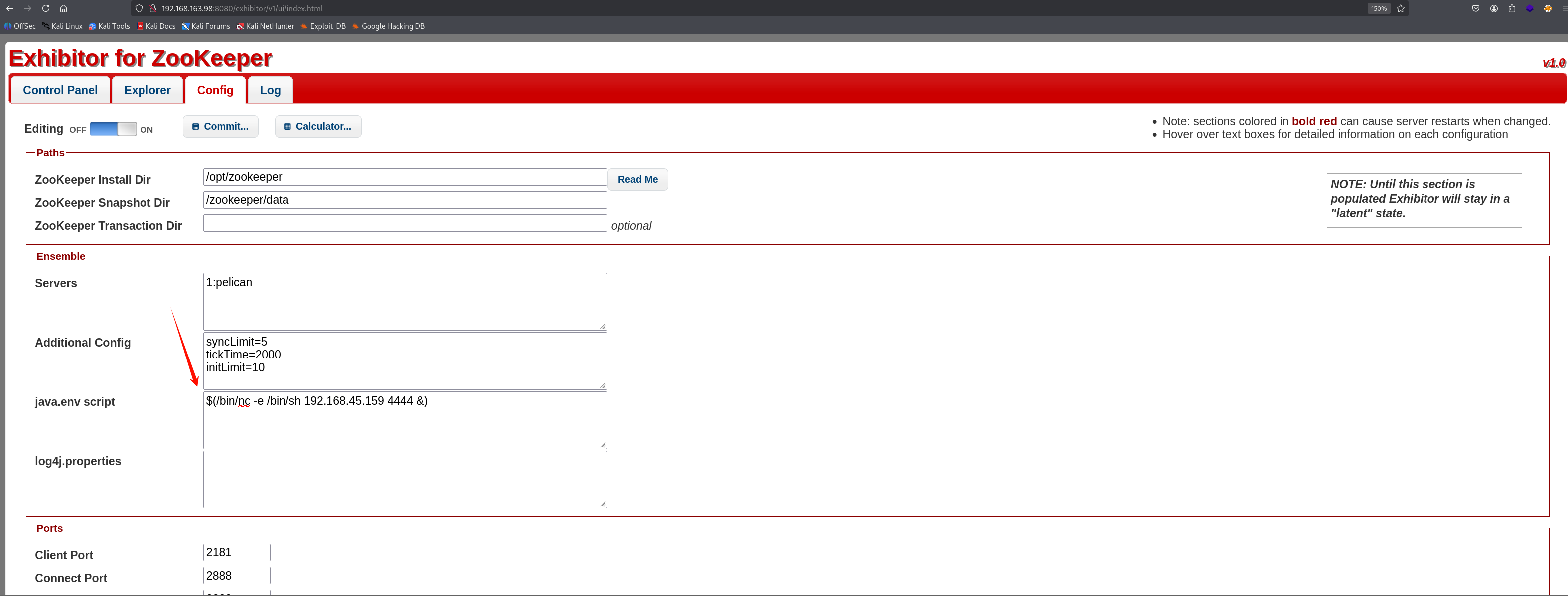
Task: Click the log4j.properties resize handle
Action: tap(602, 503)
